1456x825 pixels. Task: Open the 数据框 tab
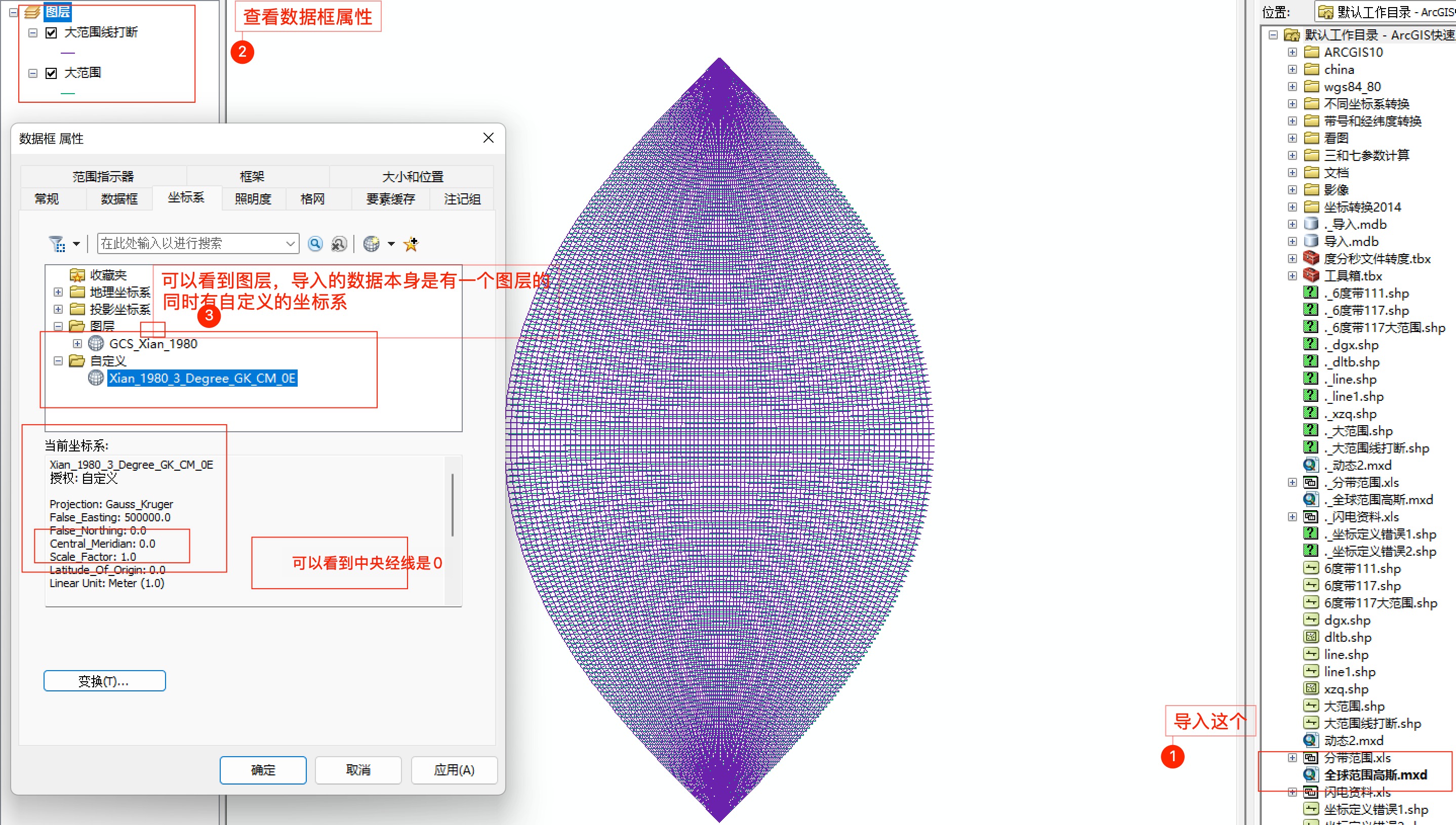click(x=119, y=199)
